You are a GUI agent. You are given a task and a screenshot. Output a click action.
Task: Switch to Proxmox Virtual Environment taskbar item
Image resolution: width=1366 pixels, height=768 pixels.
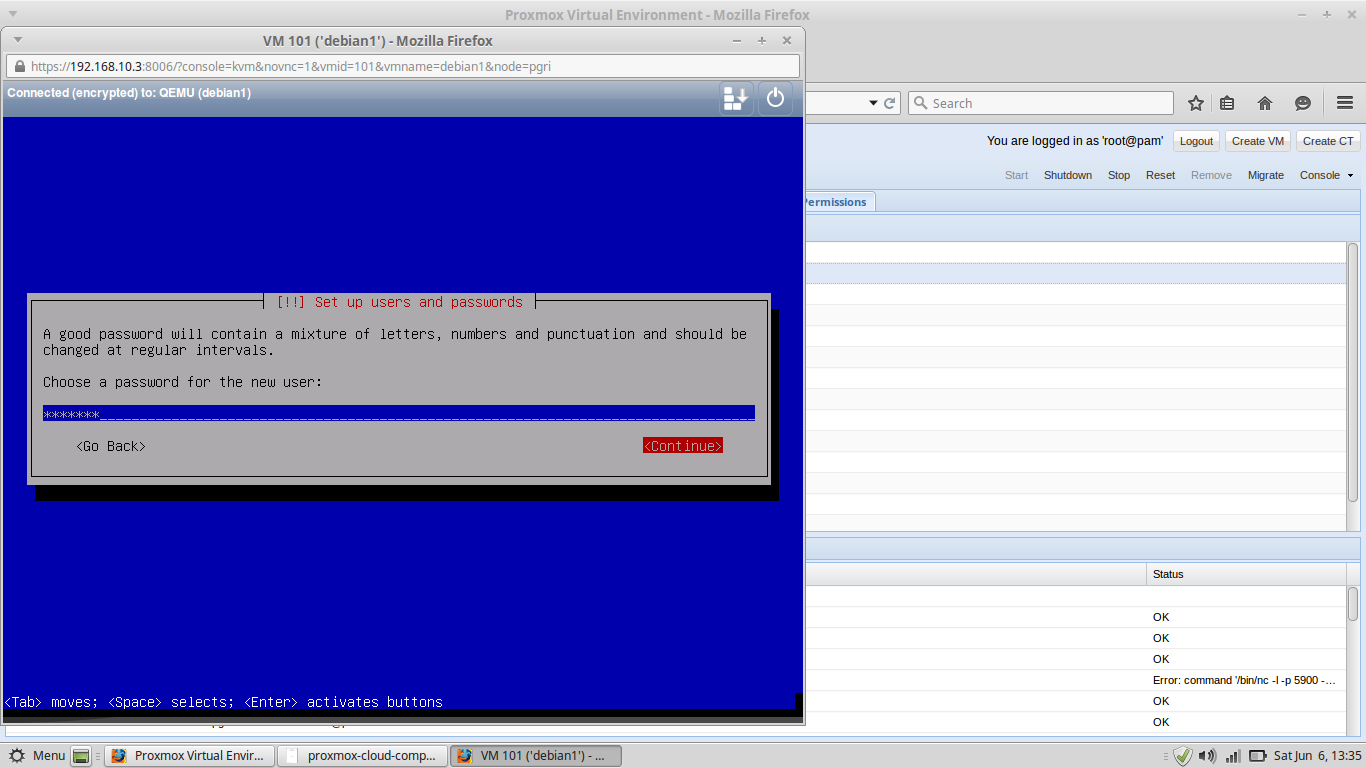tap(189, 756)
